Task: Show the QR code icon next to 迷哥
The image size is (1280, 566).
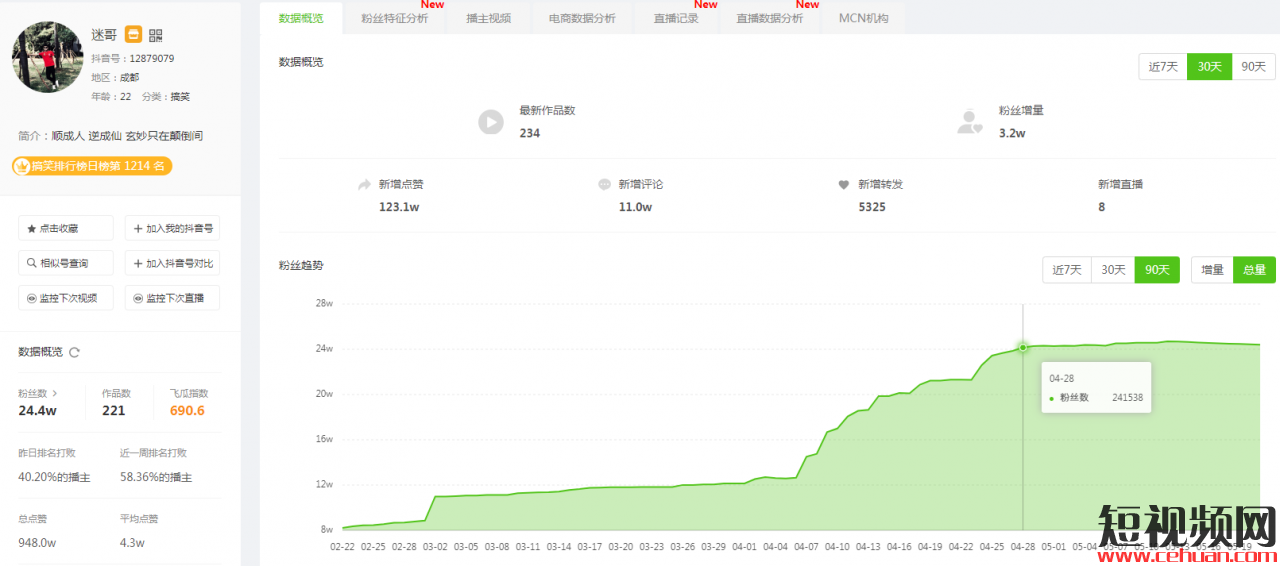Action: (155, 35)
